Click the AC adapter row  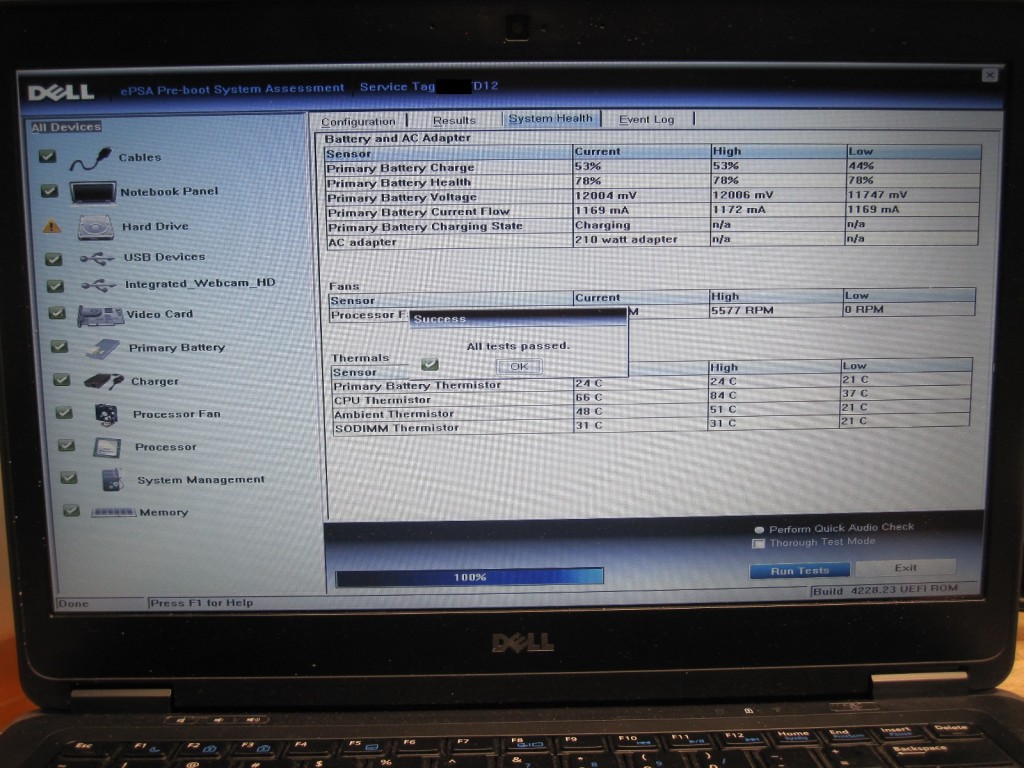(x=652, y=240)
